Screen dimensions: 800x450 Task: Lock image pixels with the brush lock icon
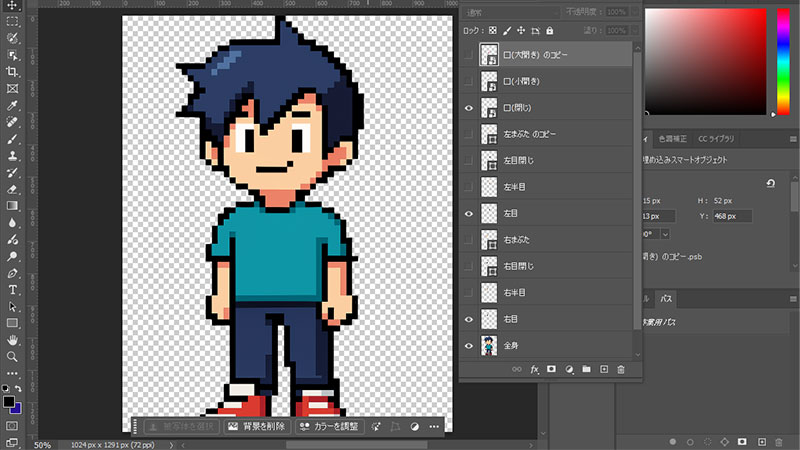coord(507,31)
